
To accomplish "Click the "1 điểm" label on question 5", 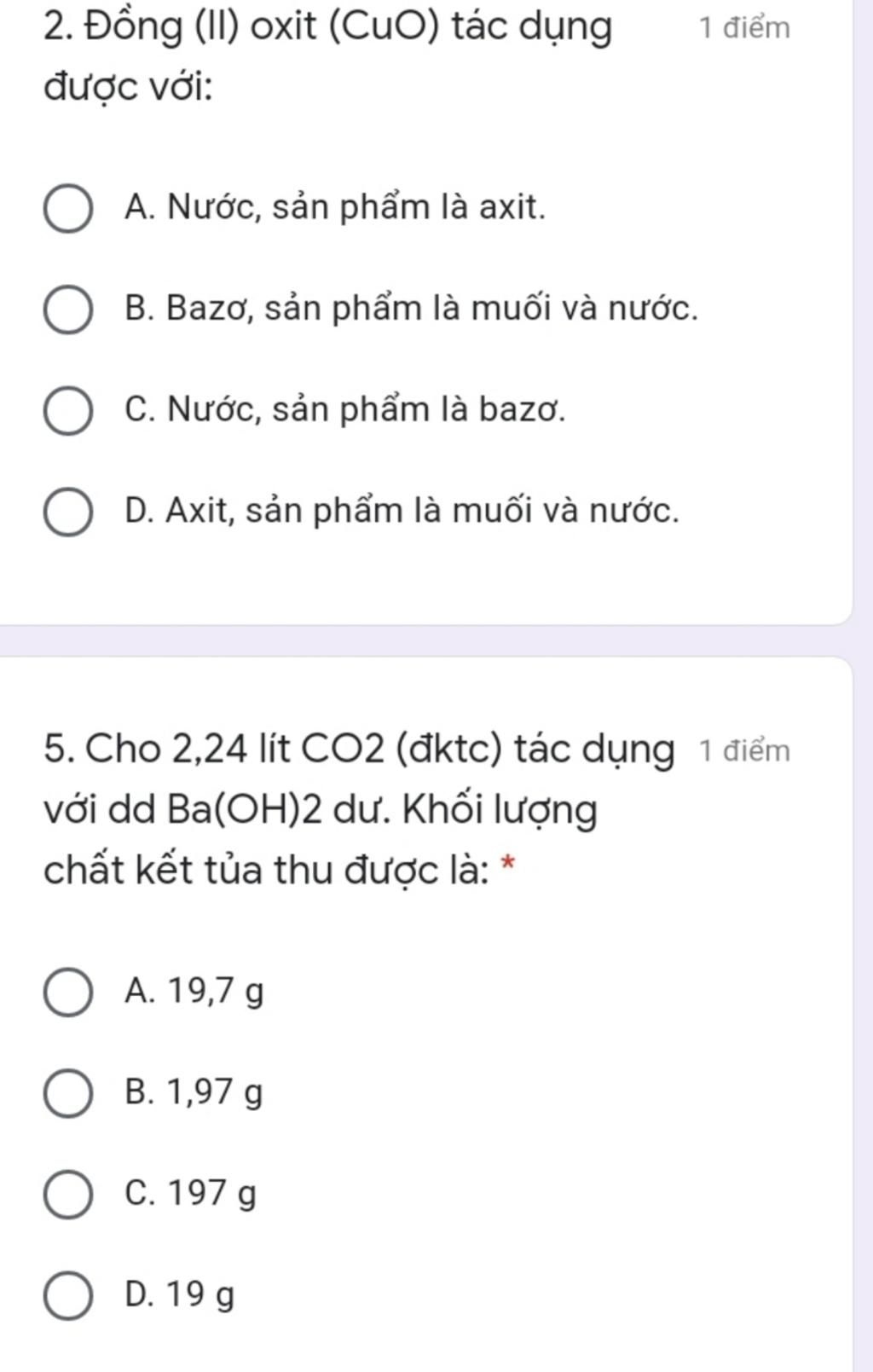I will [744, 751].
